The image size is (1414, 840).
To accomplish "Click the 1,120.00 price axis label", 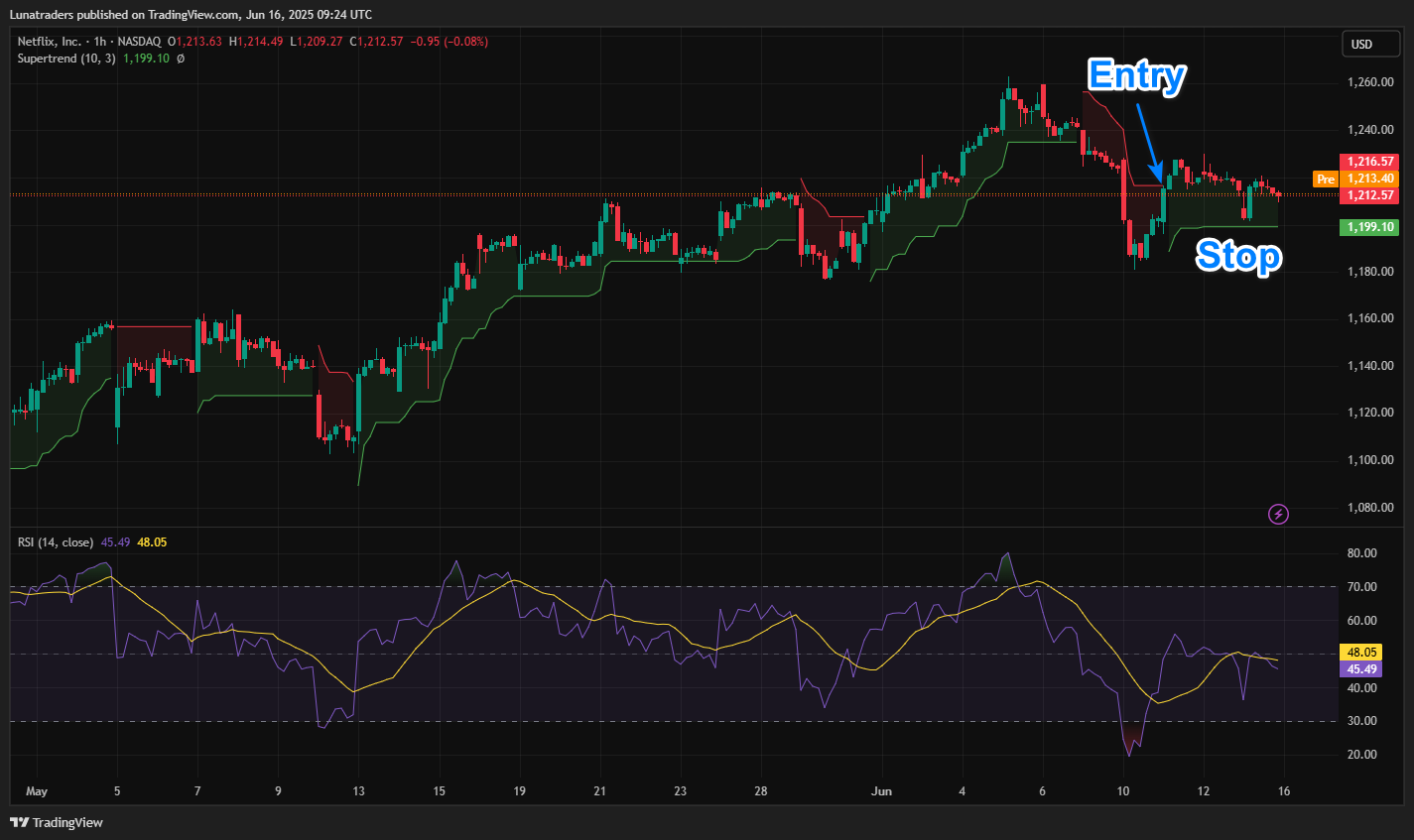I will point(1370,413).
